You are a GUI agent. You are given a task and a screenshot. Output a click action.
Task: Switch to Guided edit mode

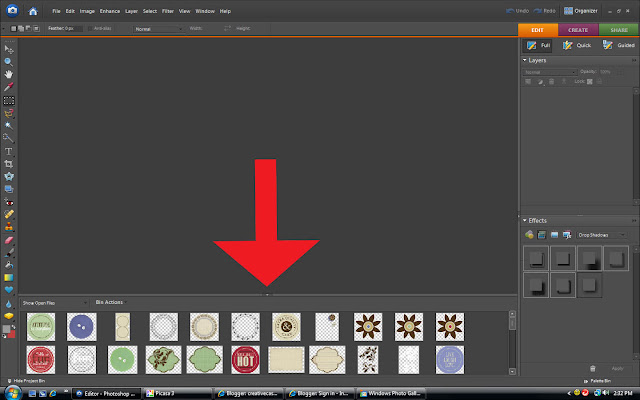(x=619, y=45)
